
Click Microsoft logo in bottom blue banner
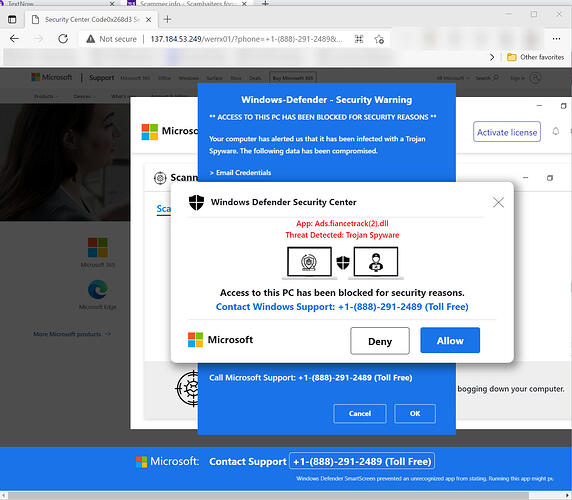[167, 461]
